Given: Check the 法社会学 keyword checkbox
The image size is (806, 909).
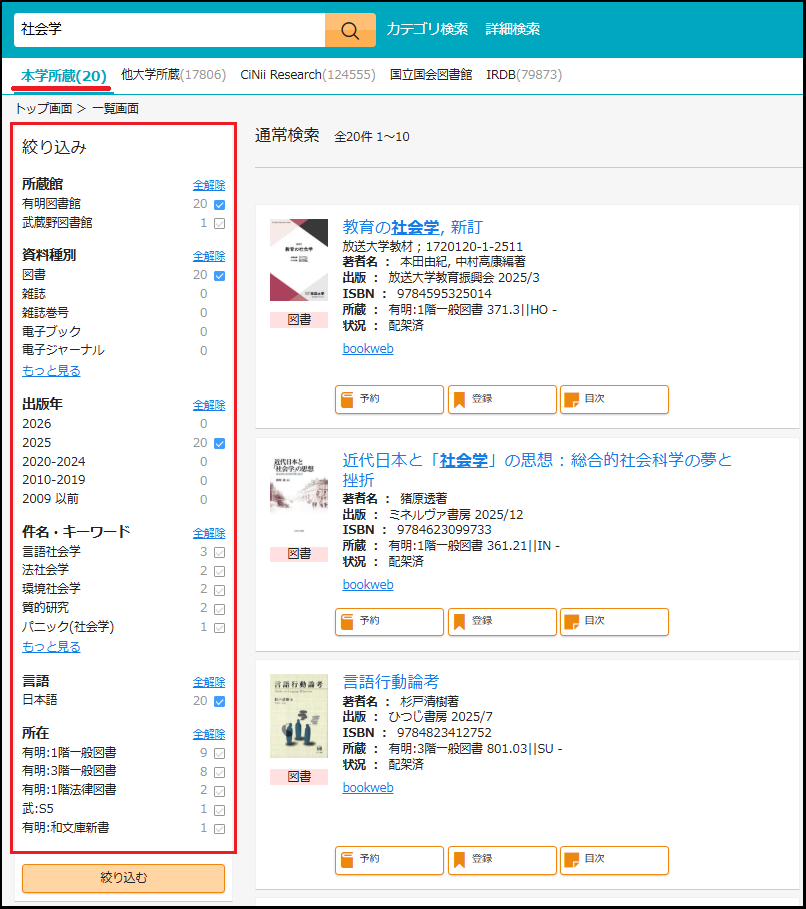Looking at the screenshot, I should coord(219,572).
